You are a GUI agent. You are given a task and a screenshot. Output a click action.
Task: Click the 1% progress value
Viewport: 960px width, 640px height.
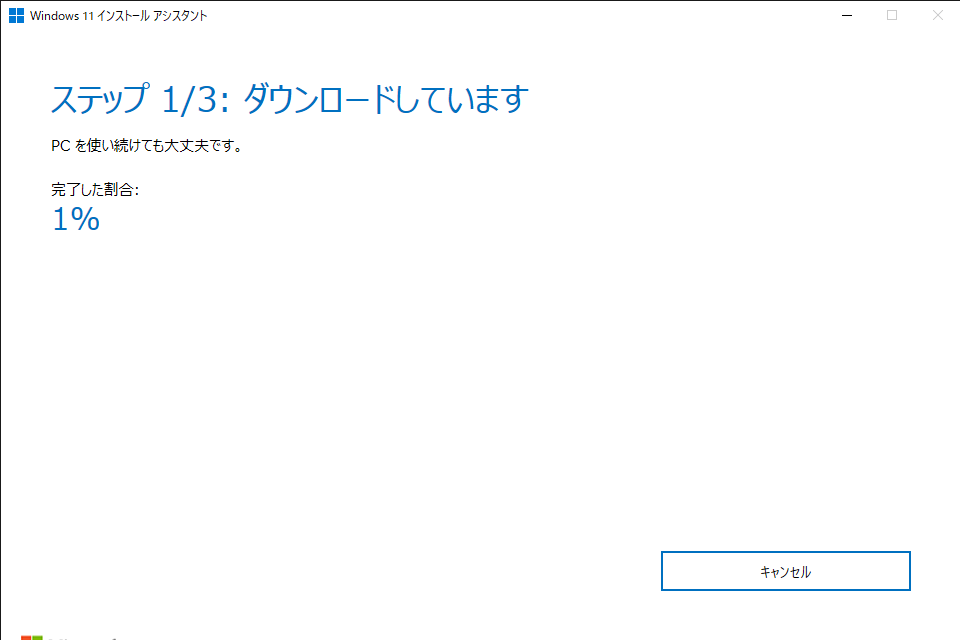pyautogui.click(x=75, y=219)
